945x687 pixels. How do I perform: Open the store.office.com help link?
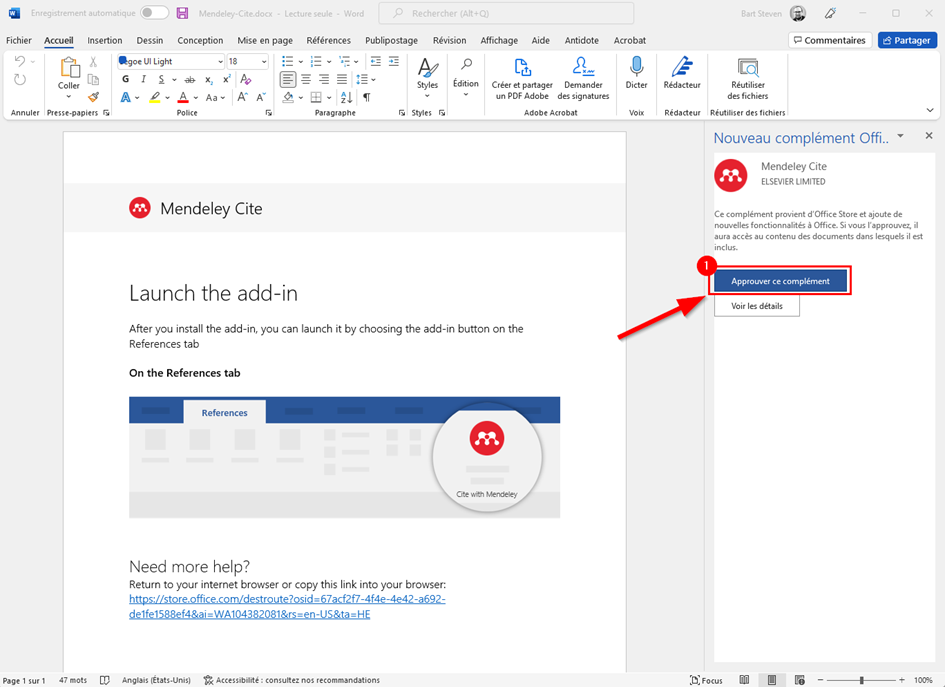[287, 606]
